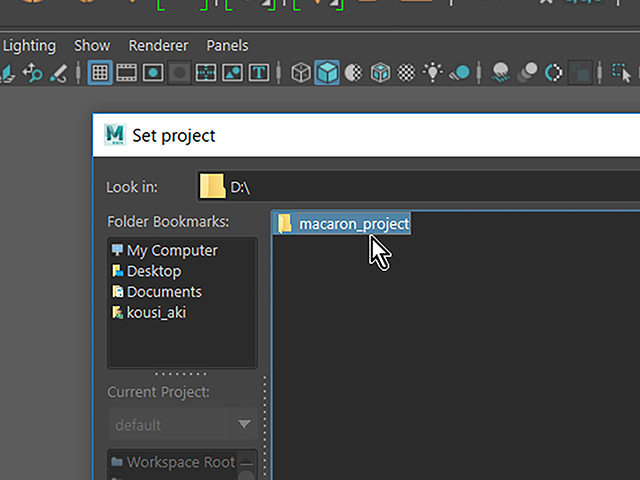
Task: Open the Lighting menu
Action: pyautogui.click(x=29, y=46)
